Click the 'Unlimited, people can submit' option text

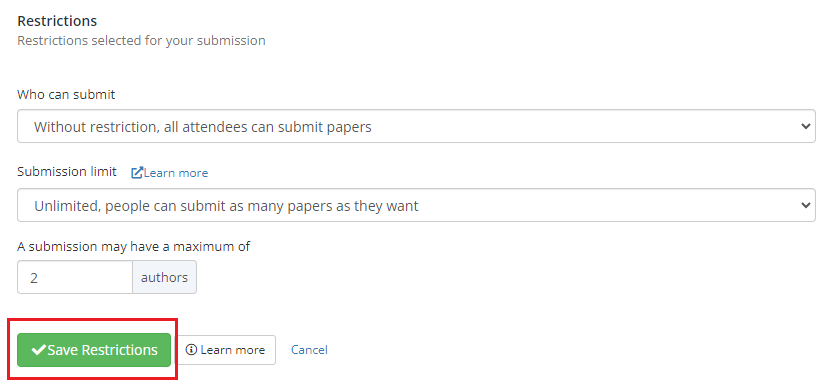[226, 206]
